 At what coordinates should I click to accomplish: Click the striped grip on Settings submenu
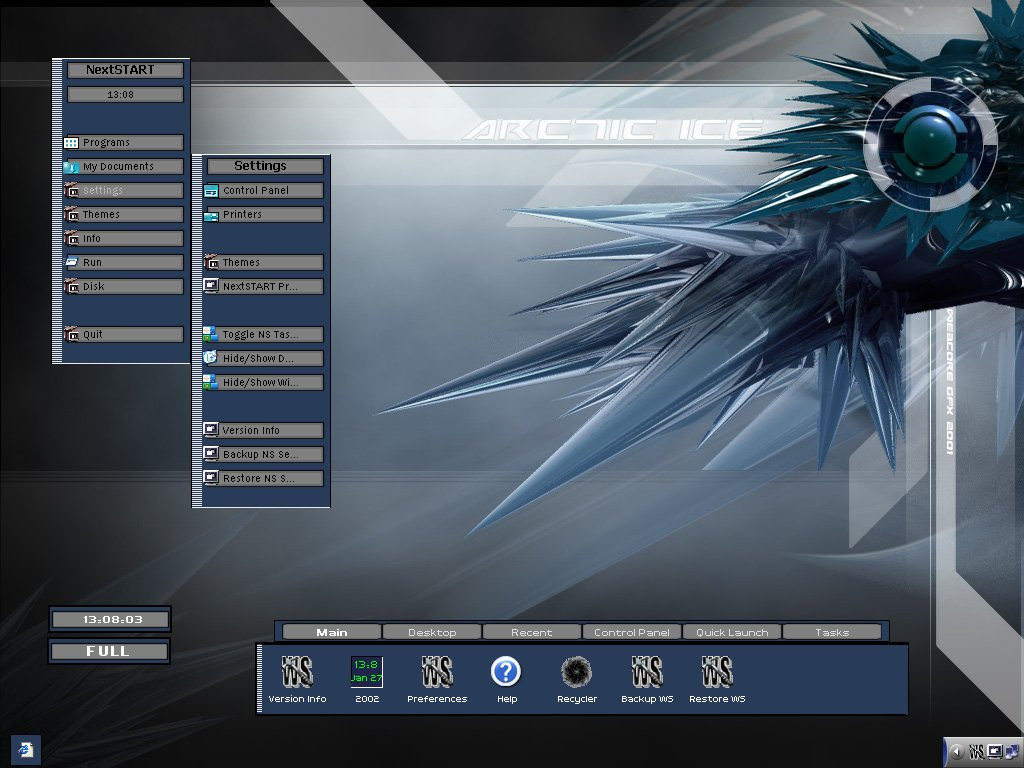pos(197,331)
